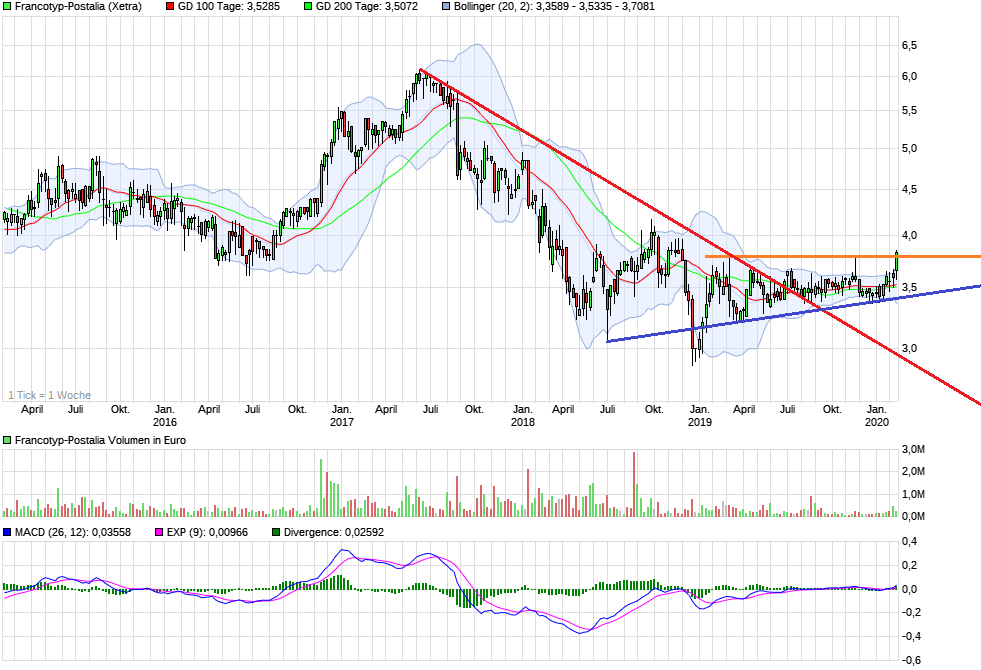The image size is (981, 670).
Task: Click the blue Bollinger legend swatch
Action: click(446, 6)
